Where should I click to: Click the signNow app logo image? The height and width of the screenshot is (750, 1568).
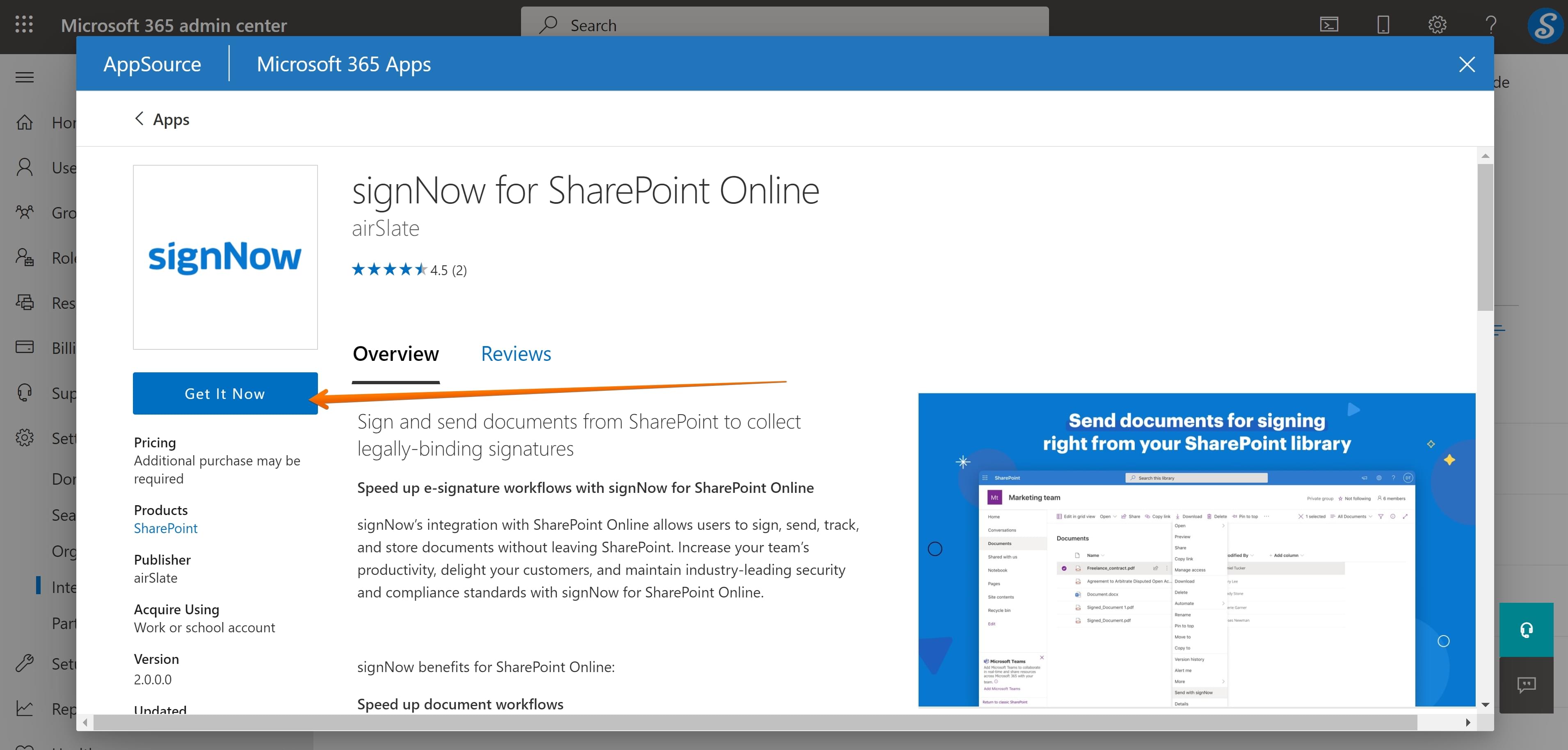tap(225, 257)
